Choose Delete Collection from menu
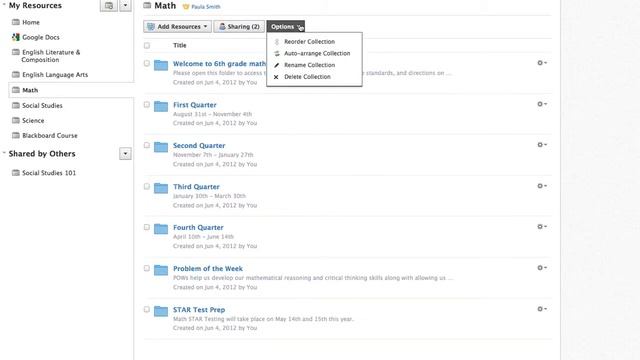Screen dimensions: 640x360 pos(307,77)
